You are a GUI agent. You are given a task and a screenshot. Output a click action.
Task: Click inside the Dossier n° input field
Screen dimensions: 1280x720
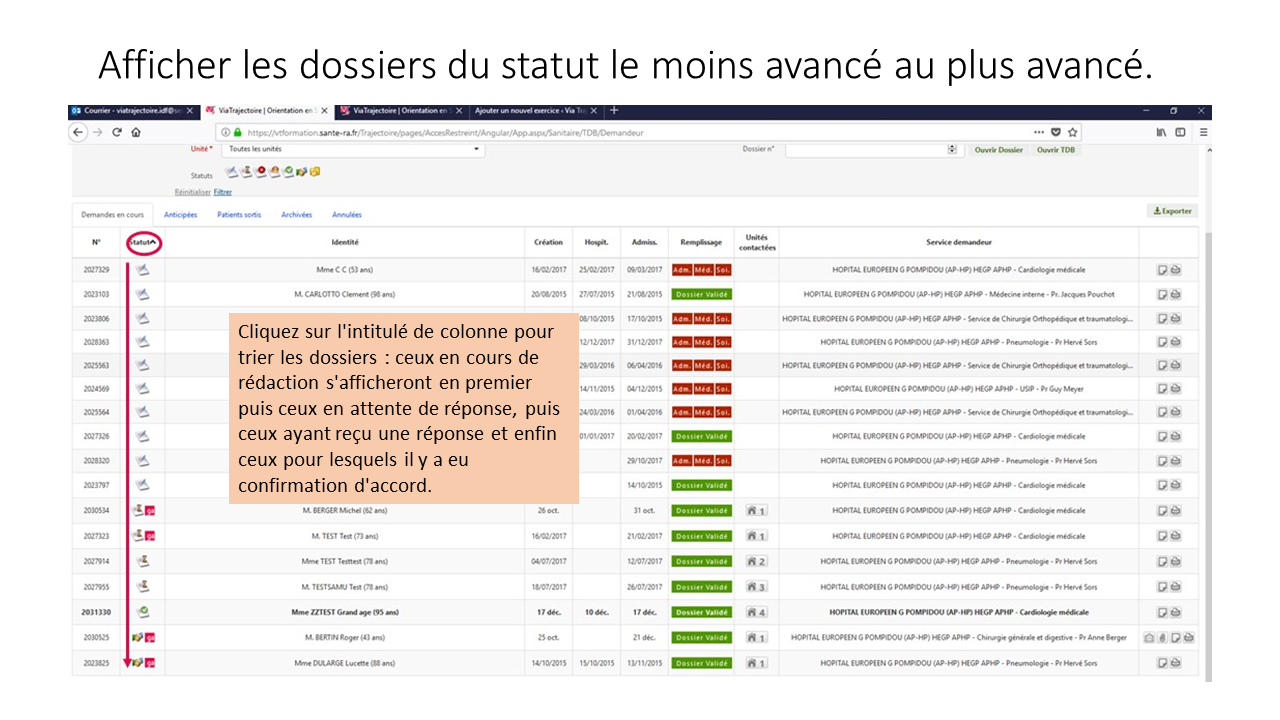point(865,150)
